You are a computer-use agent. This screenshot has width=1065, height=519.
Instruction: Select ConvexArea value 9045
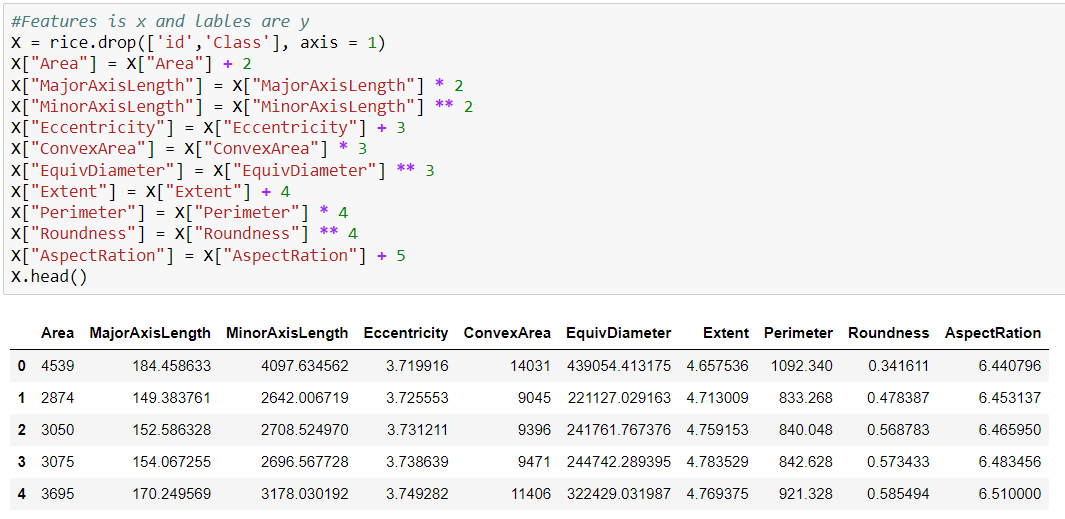coord(535,398)
